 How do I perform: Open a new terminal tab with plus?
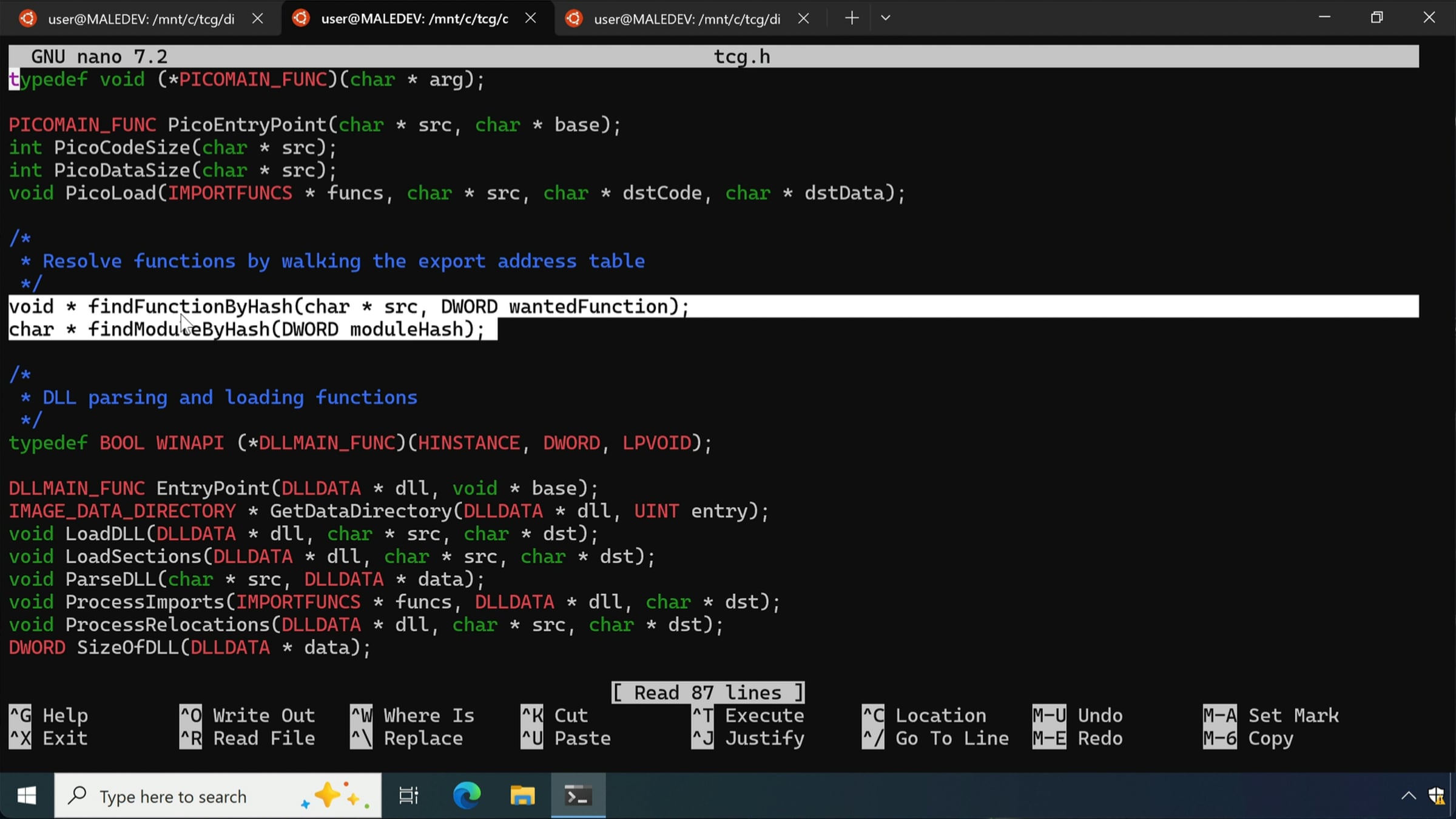pos(852,18)
